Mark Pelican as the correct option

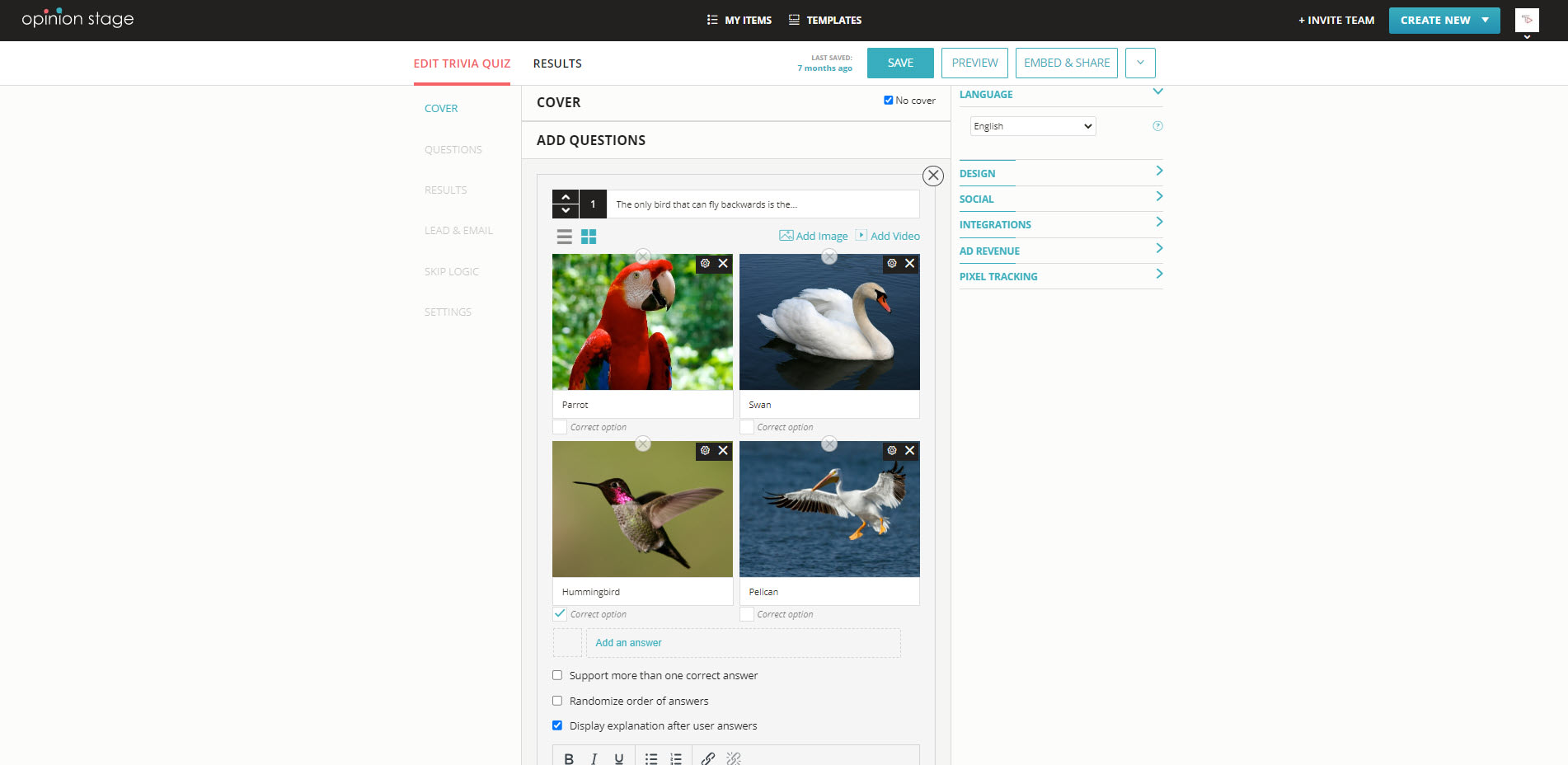(x=747, y=614)
